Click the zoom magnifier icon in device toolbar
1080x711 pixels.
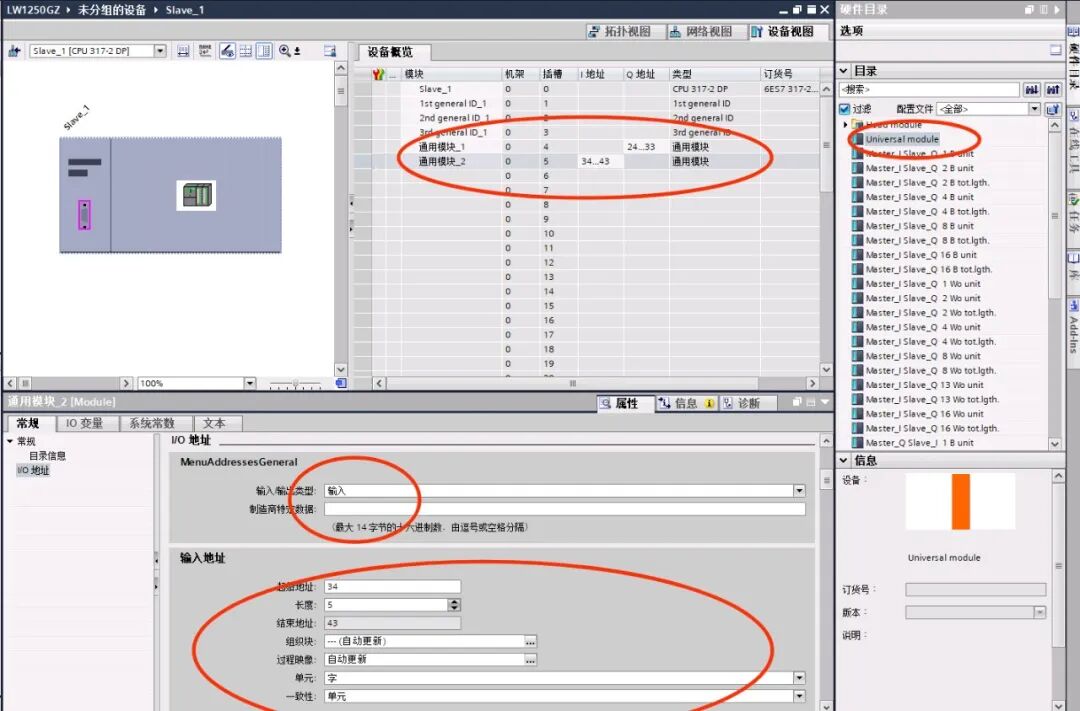coord(284,51)
